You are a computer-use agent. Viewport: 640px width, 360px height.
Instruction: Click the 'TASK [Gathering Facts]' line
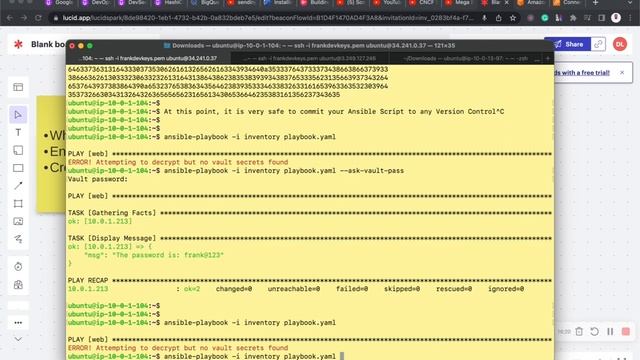click(309, 213)
